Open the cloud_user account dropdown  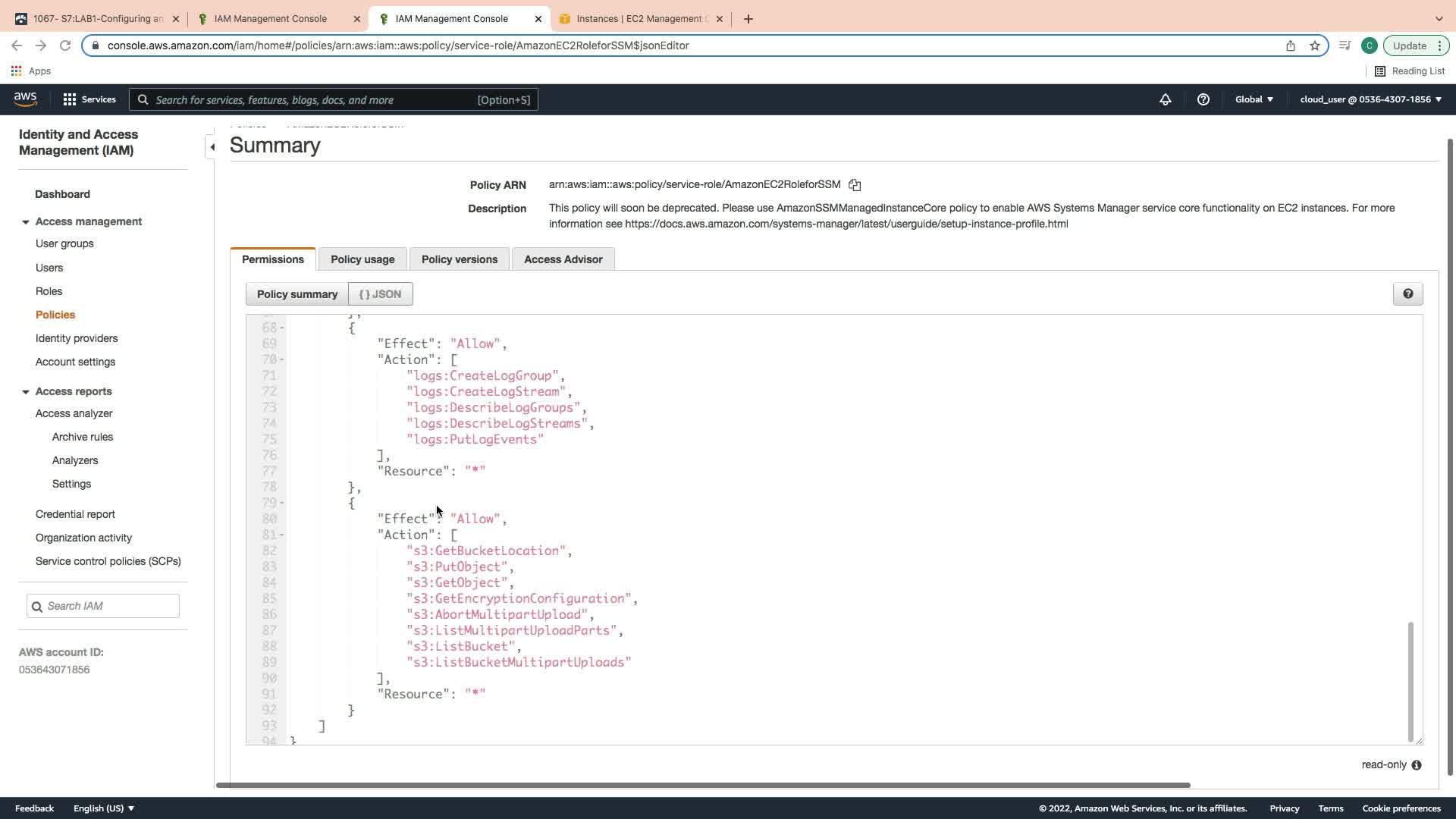coord(1370,99)
